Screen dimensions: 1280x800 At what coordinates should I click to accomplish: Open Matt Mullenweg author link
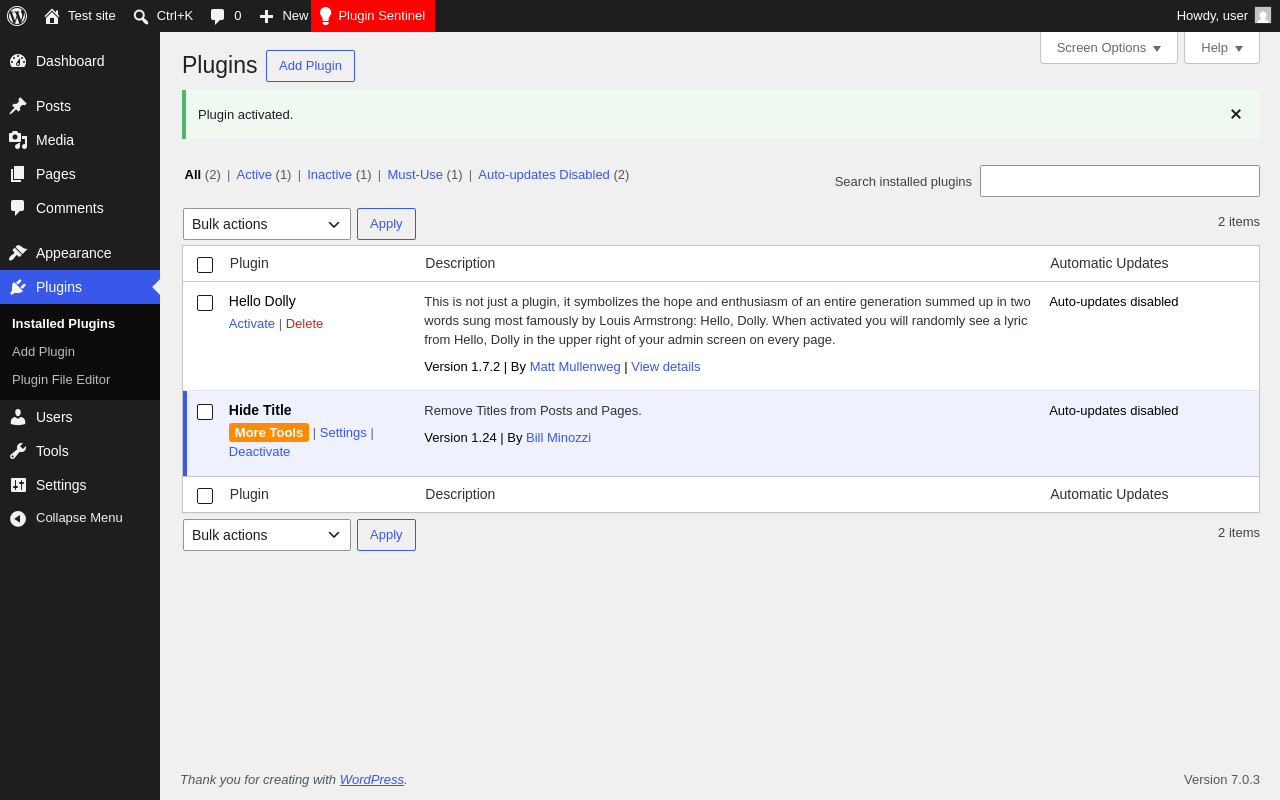pos(575,366)
